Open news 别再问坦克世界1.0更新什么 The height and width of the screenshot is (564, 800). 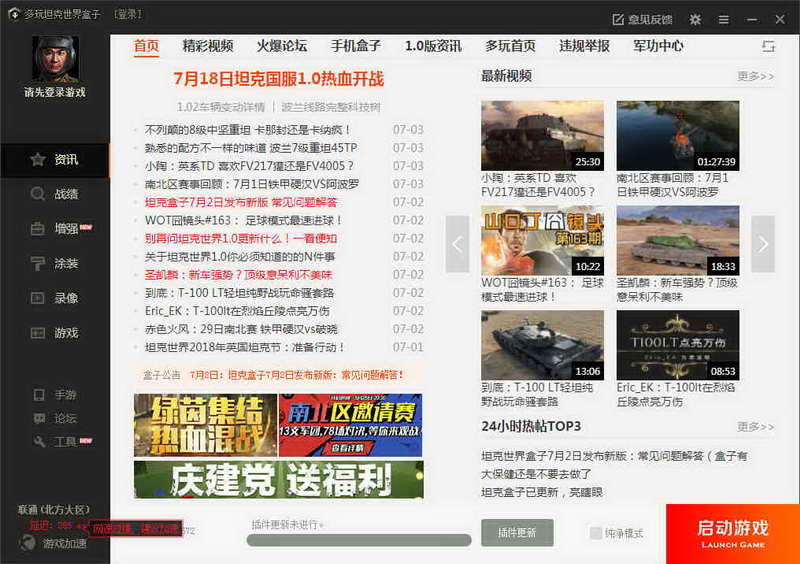241,239
